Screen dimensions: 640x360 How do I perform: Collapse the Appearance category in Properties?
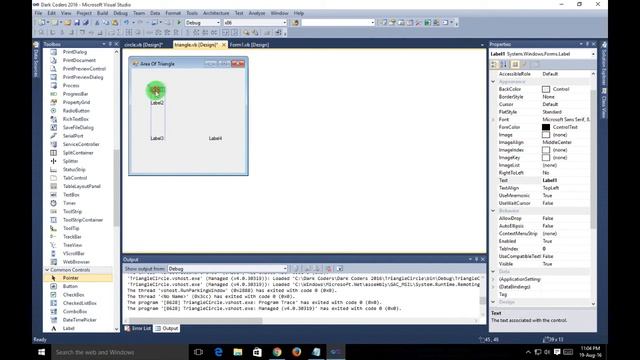tap(493, 82)
